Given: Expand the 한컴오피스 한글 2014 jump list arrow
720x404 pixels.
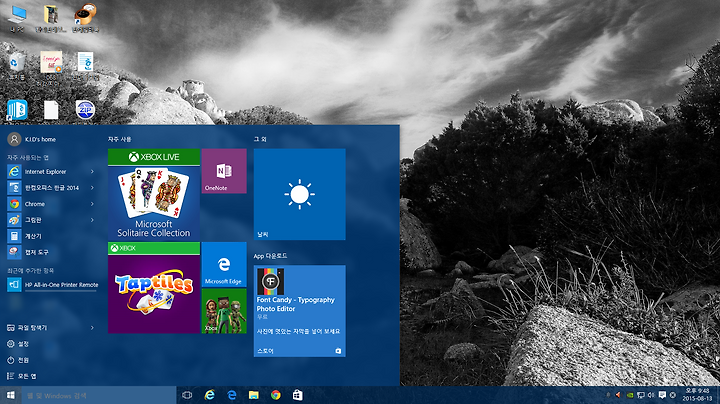Looking at the screenshot, I should (92, 188).
